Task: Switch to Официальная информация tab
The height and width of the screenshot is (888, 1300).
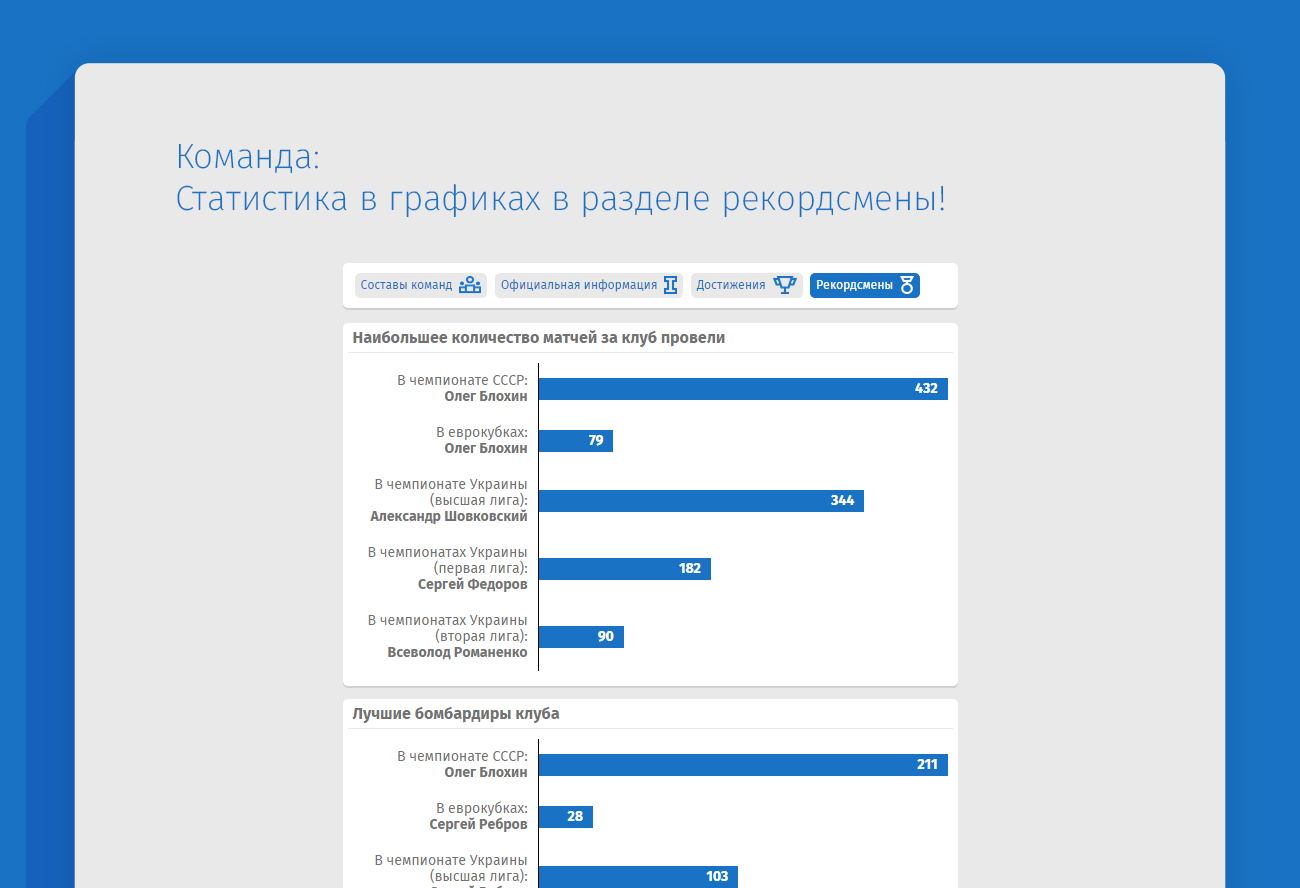Action: (578, 285)
